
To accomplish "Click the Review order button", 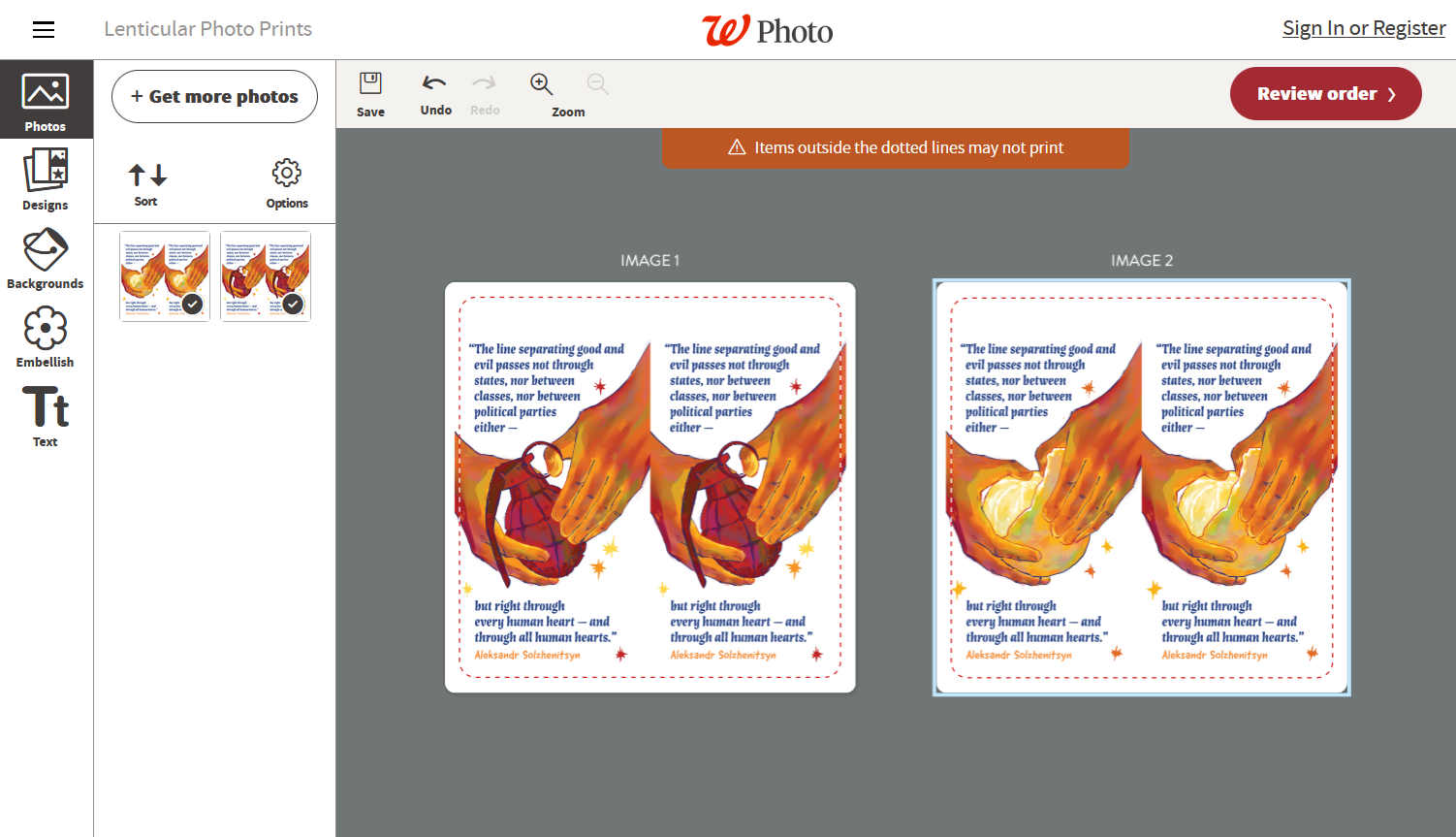I will 1325,94.
